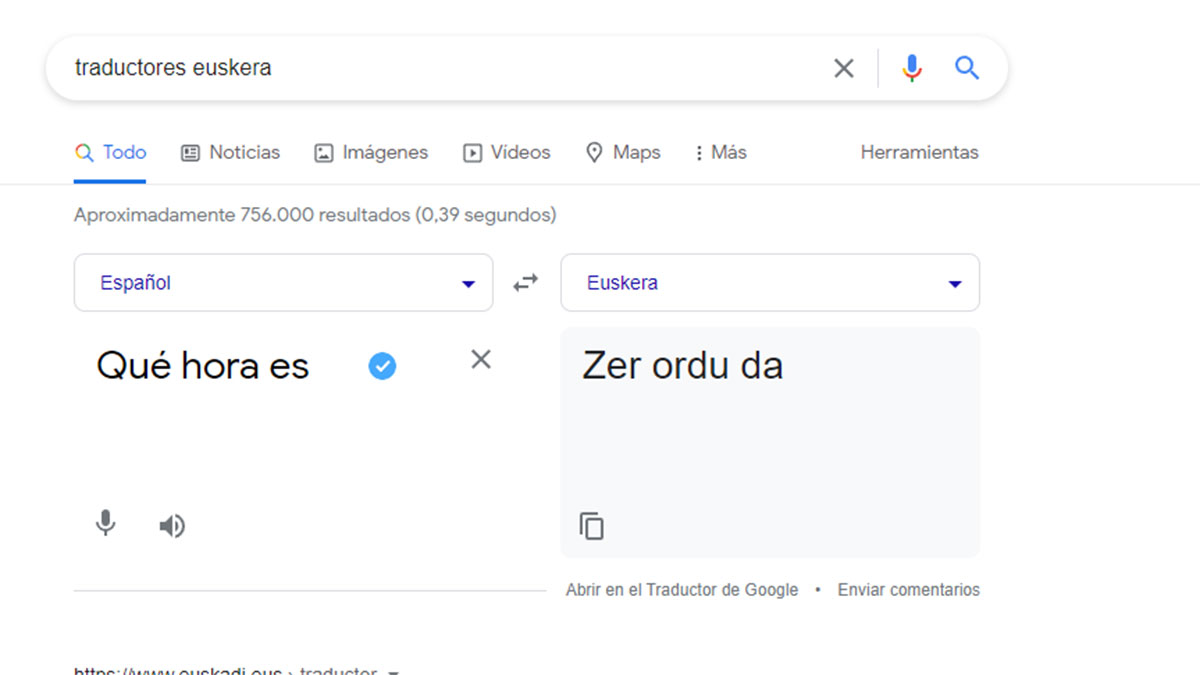1200x675 pixels.
Task: Open Abrir en el Traductor de Google
Action: click(x=682, y=590)
